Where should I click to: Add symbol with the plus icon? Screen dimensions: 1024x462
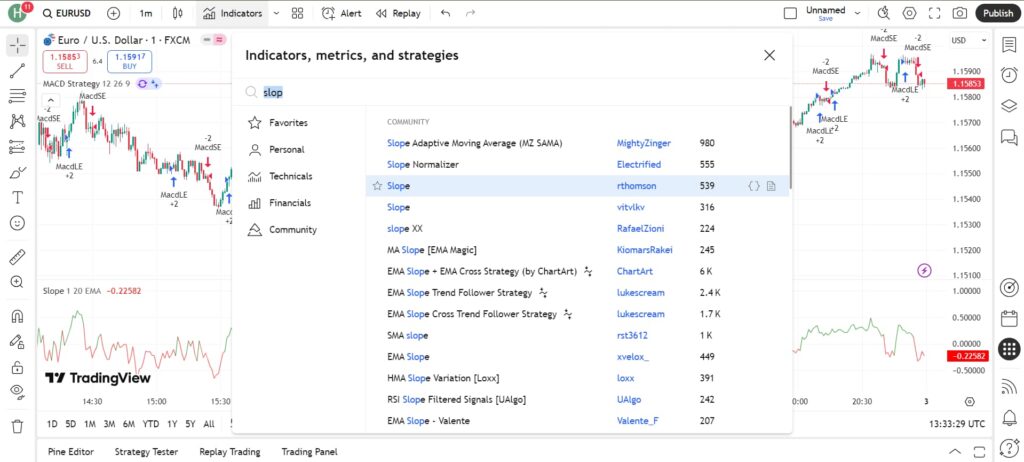pos(113,13)
